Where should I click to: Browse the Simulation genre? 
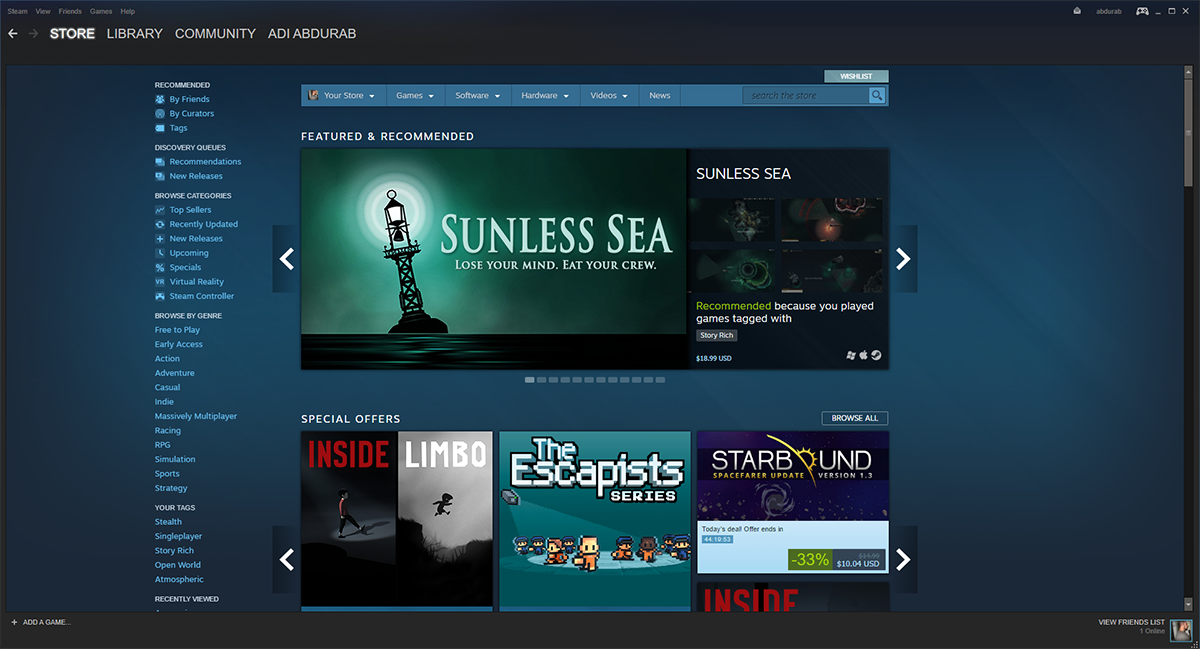[175, 459]
